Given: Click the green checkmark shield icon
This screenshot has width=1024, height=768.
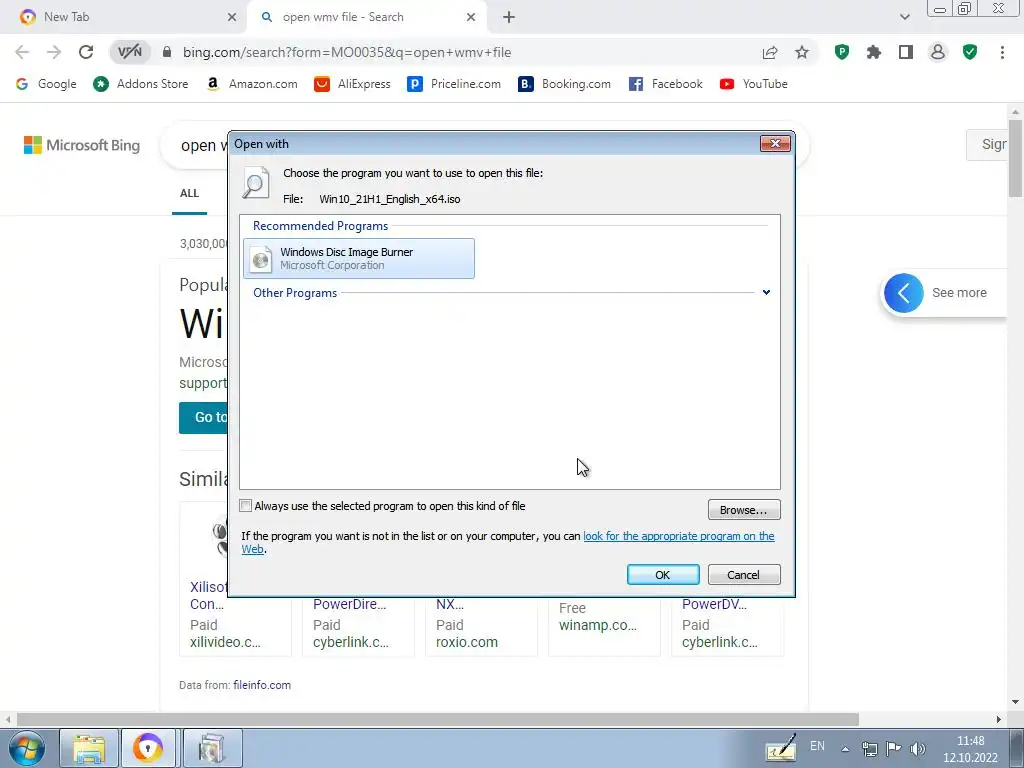Looking at the screenshot, I should (x=970, y=52).
